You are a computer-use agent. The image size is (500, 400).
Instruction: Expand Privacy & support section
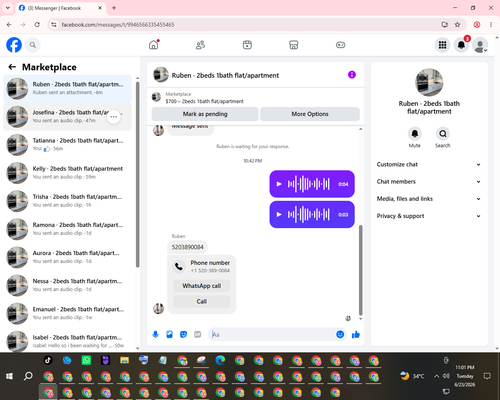pyautogui.click(x=429, y=216)
